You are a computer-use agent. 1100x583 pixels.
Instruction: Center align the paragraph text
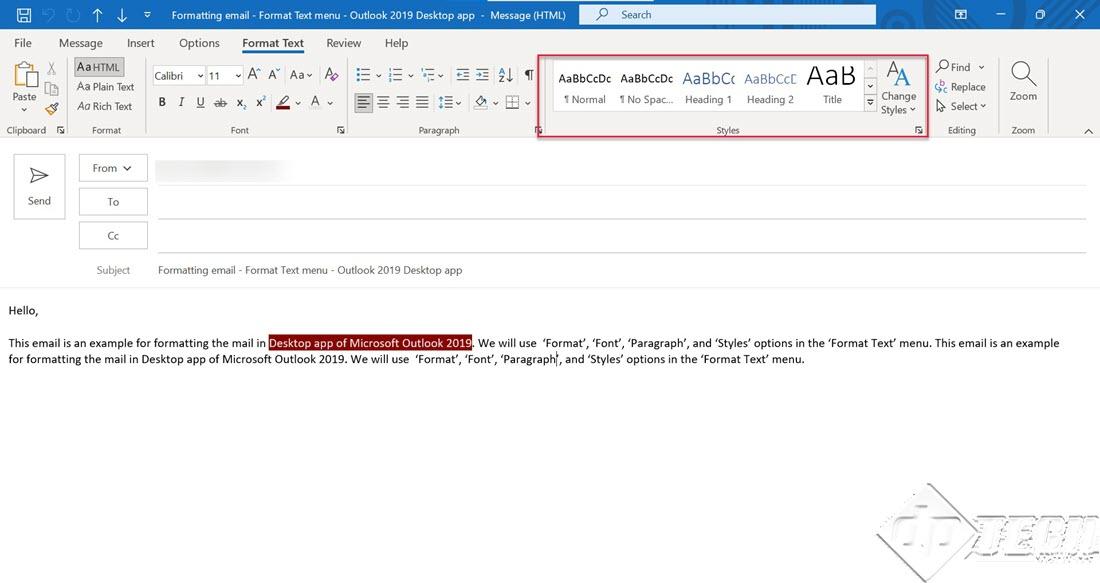click(383, 102)
